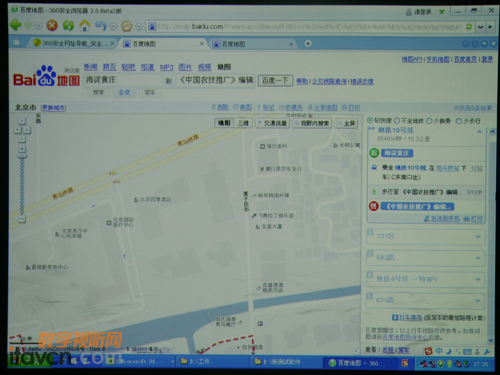
Task: Click the map zoom level slider track
Action: click(x=22, y=187)
